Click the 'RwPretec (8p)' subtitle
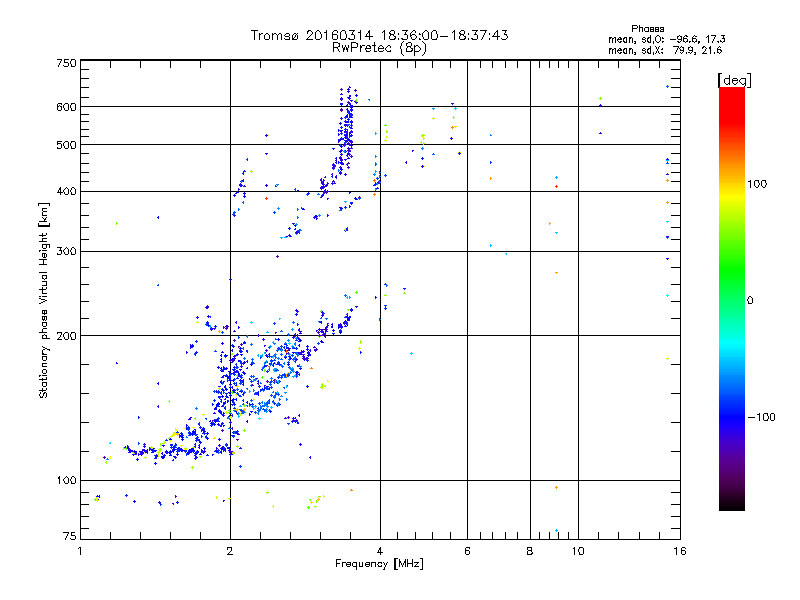Screen dimensions: 800x600 pos(379,48)
